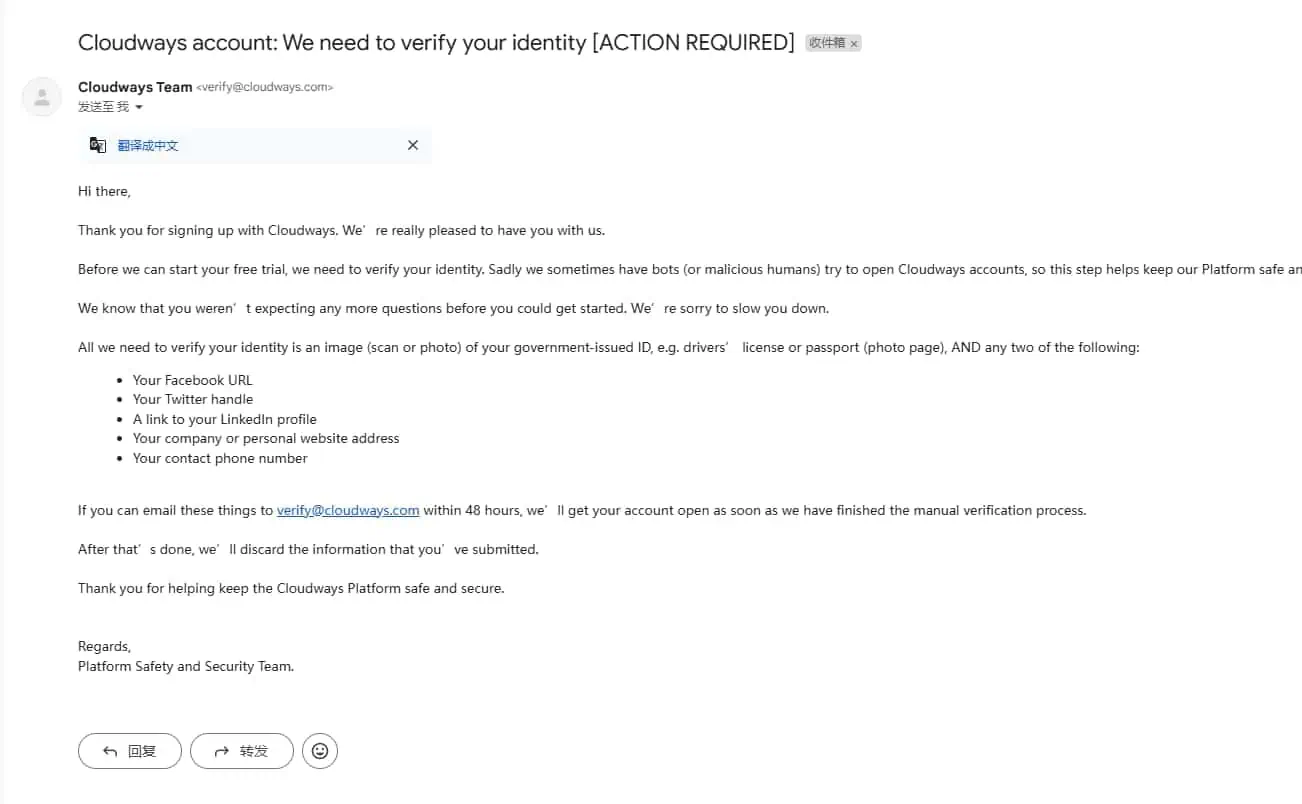Click the 'Platform Safety and Security Team' signature
This screenshot has width=1302, height=804.
click(186, 666)
